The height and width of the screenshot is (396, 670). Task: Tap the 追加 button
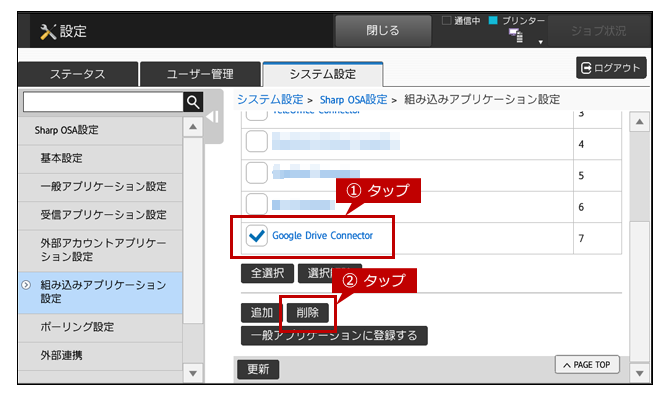click(262, 313)
